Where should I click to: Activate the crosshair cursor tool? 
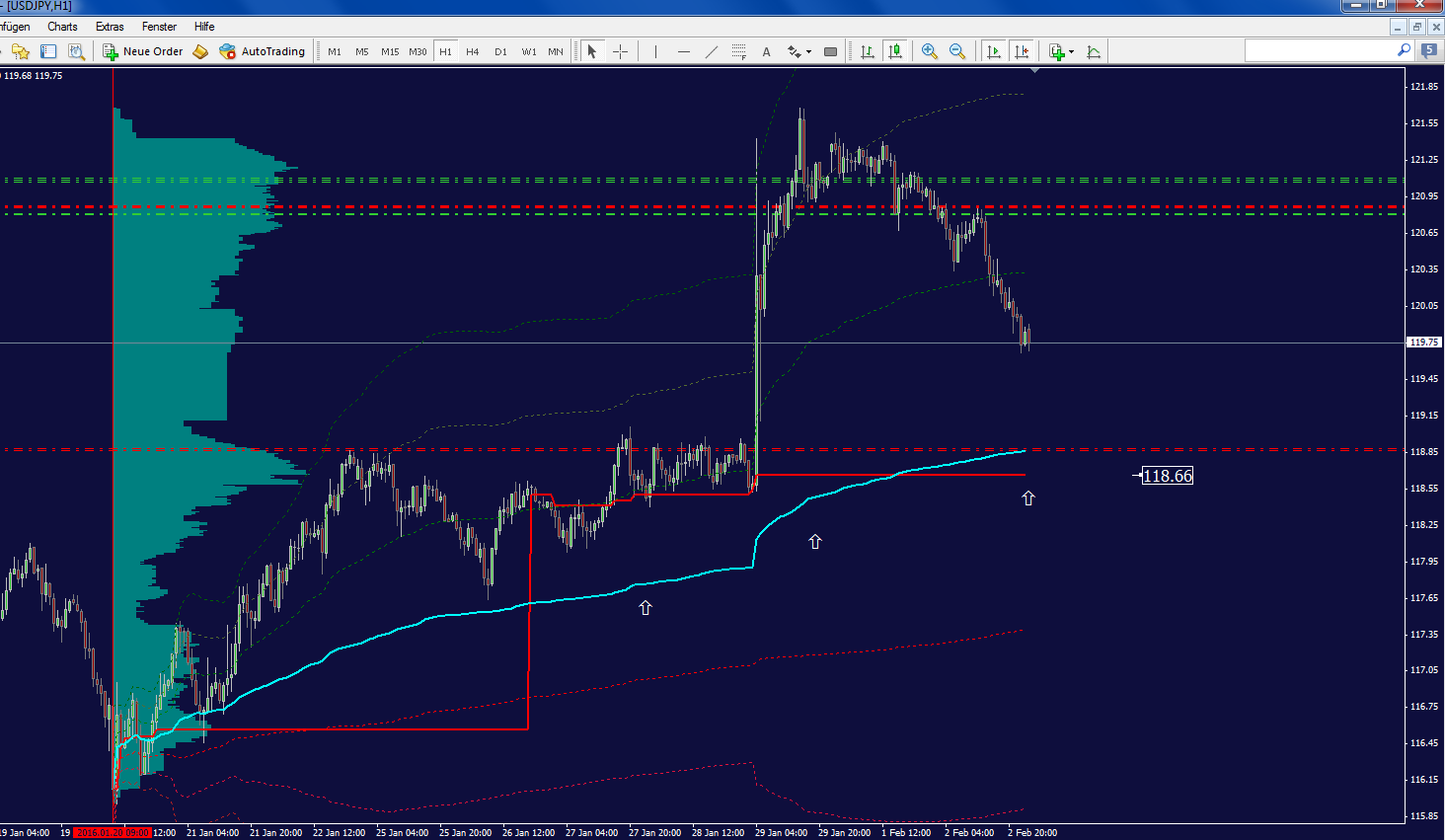[620, 51]
